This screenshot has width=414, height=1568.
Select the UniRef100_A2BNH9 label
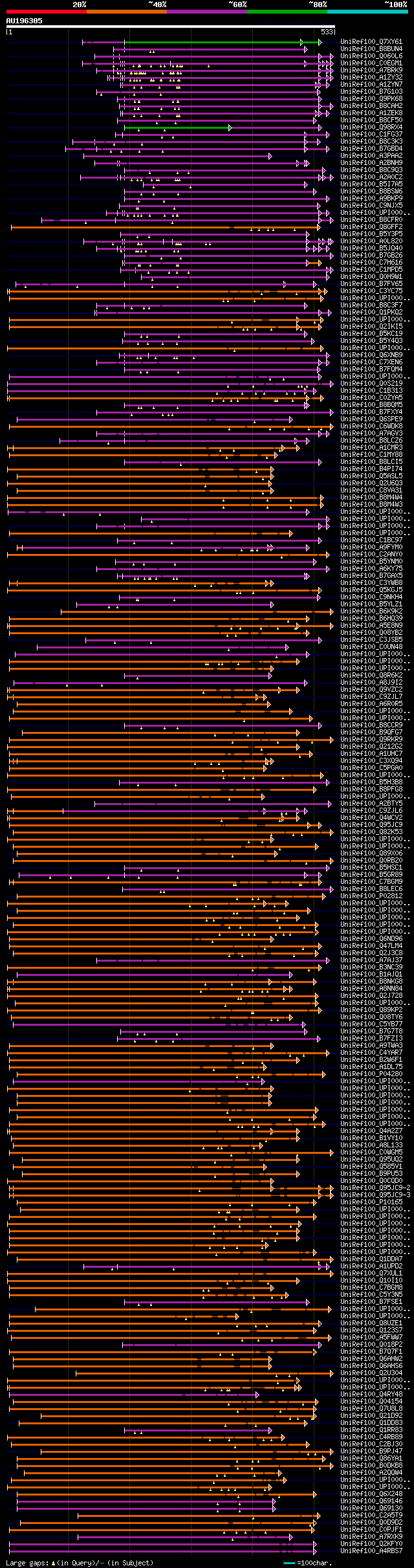(x=371, y=163)
